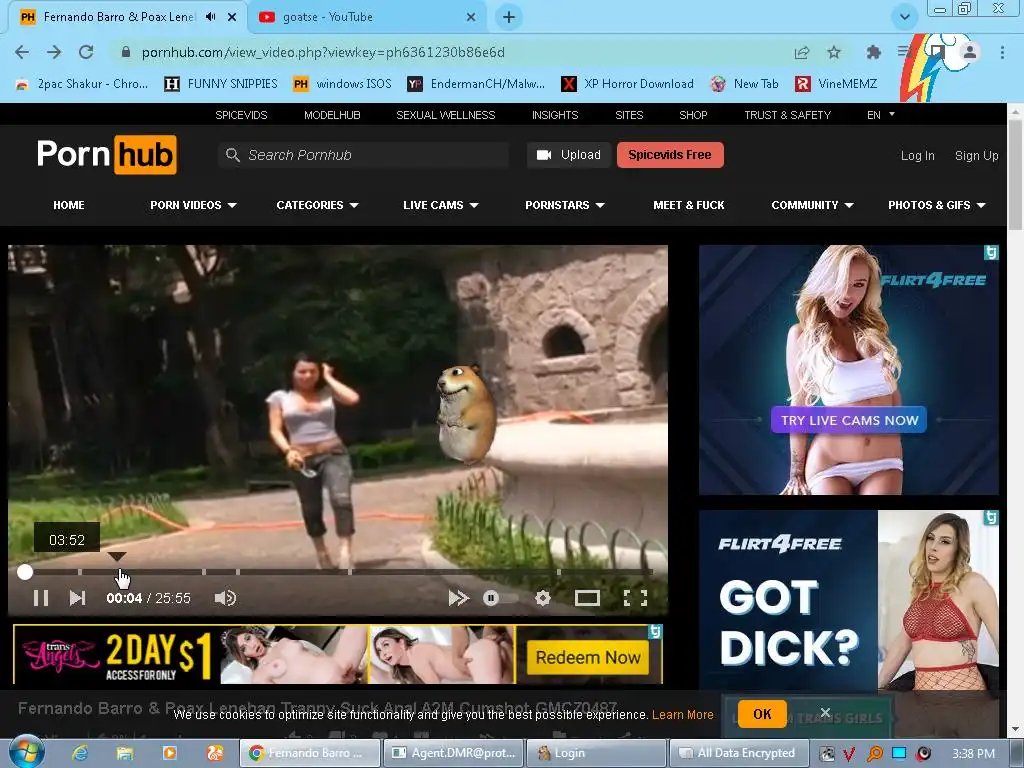Click the white playhead knob on the timeline
This screenshot has height=768, width=1024.
click(25, 572)
